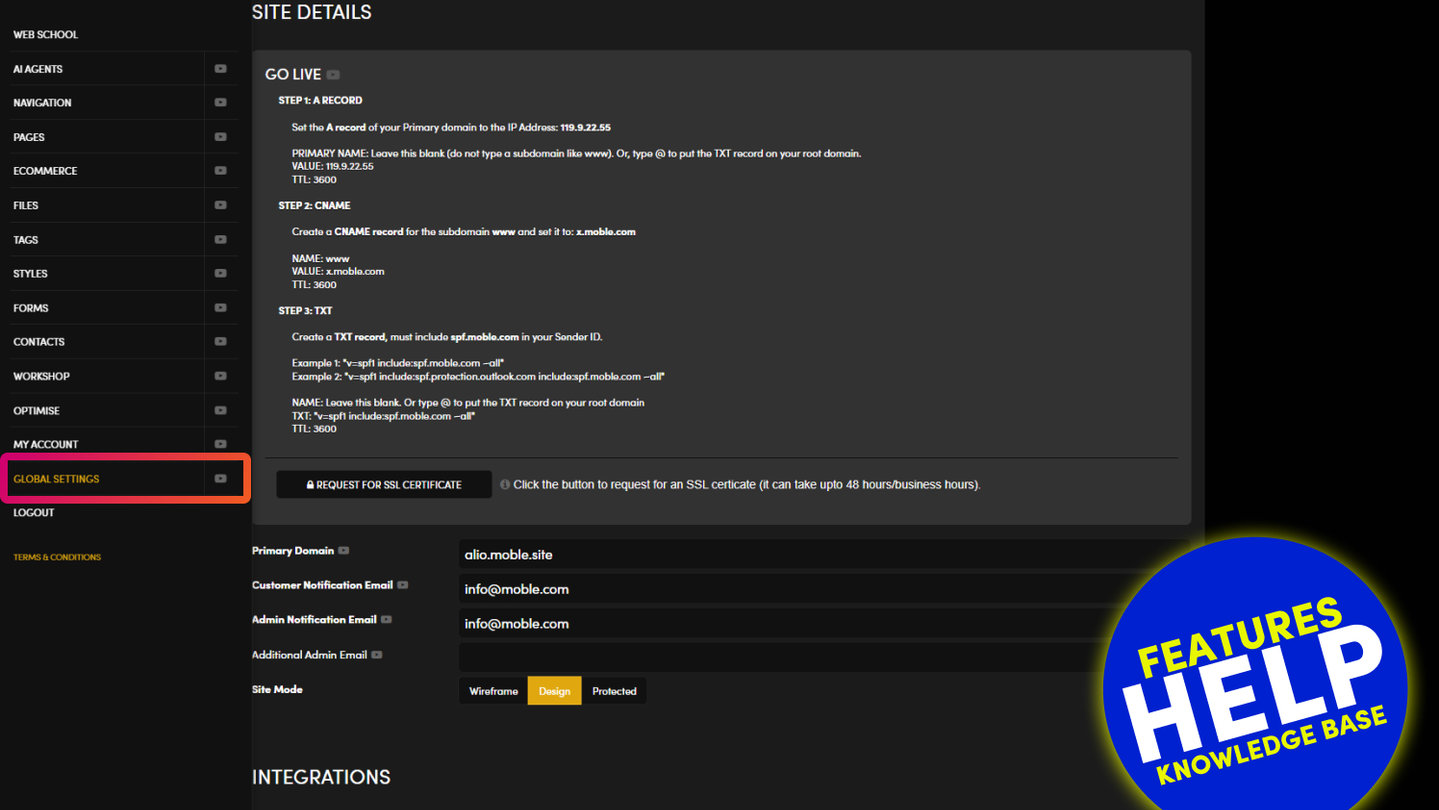The width and height of the screenshot is (1439, 810).
Task: Click the info icon beside SSL certificate note
Action: click(505, 485)
